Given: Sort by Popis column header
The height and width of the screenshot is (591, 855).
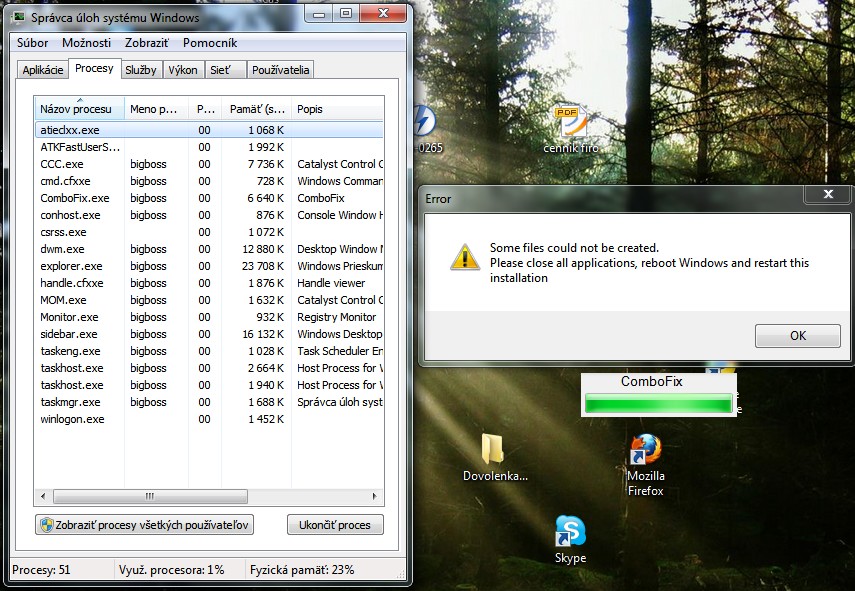Looking at the screenshot, I should (x=338, y=109).
